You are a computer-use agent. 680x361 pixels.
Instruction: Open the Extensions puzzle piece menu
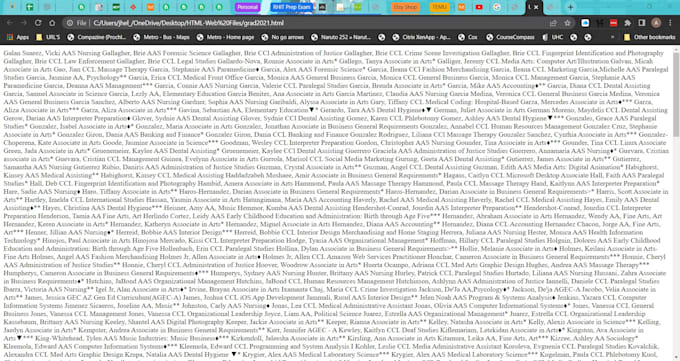627,23
